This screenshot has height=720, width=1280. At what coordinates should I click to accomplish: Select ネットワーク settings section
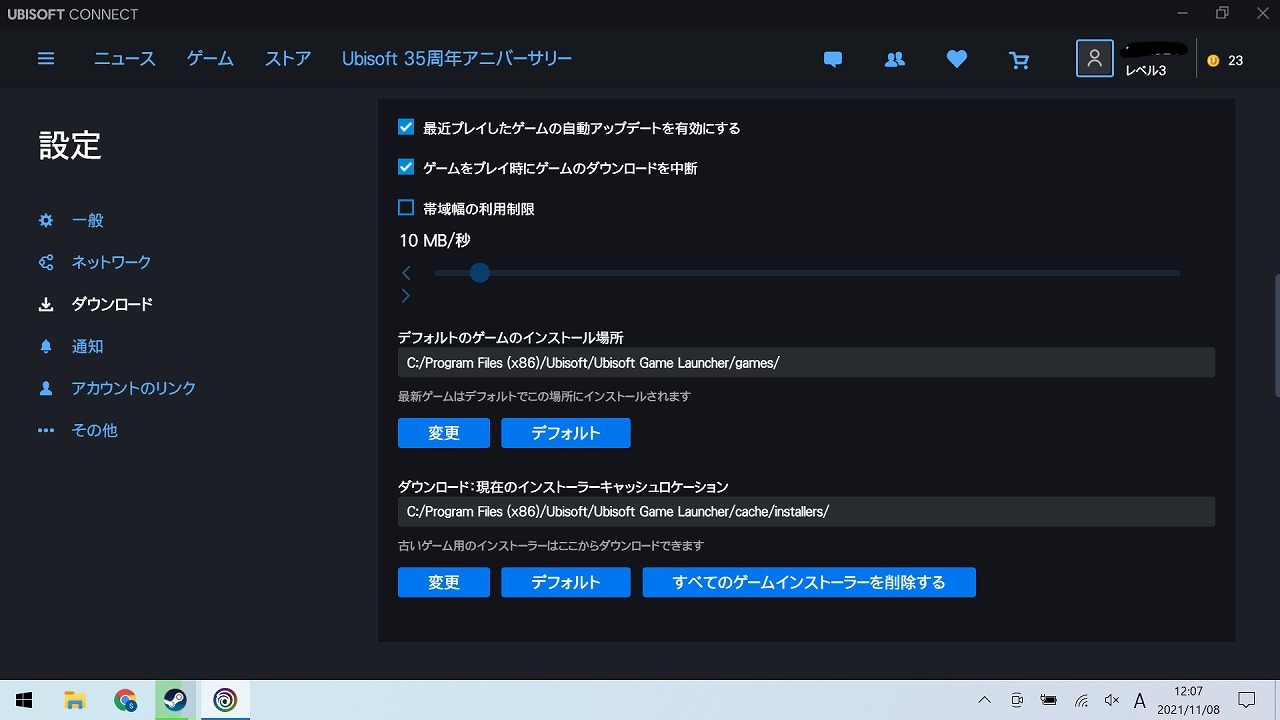pos(111,262)
